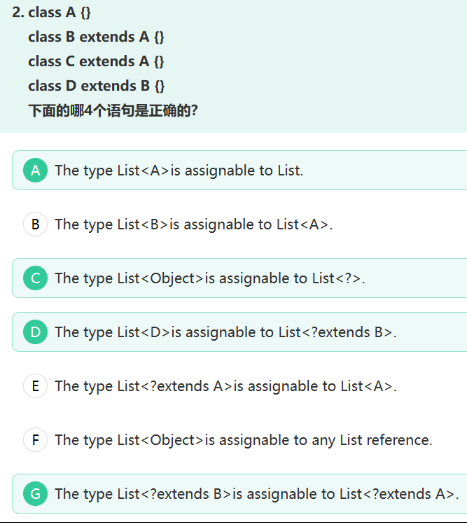467x523 pixels.
Task: Pick text 'List<? extends A> is assignable to List<A>'
Action: coord(255,386)
